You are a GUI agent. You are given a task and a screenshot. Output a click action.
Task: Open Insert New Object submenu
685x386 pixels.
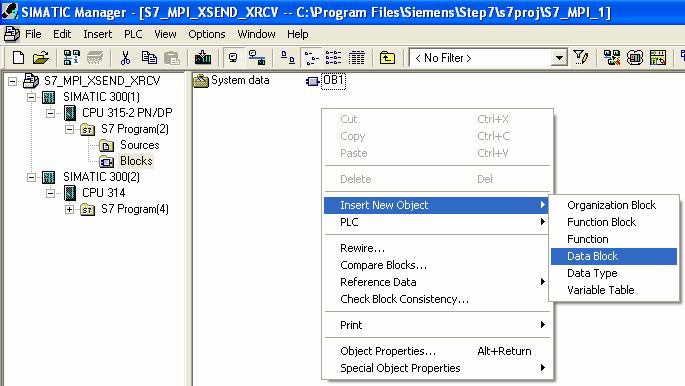coord(436,205)
